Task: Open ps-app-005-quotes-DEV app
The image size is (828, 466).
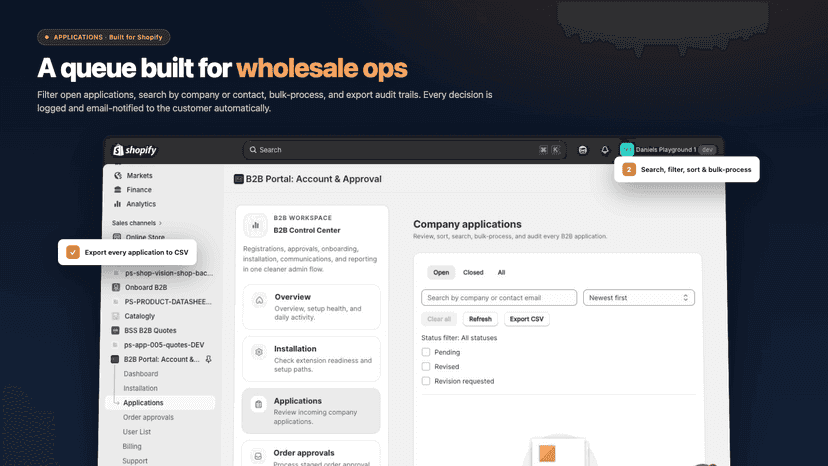Action: (x=164, y=345)
